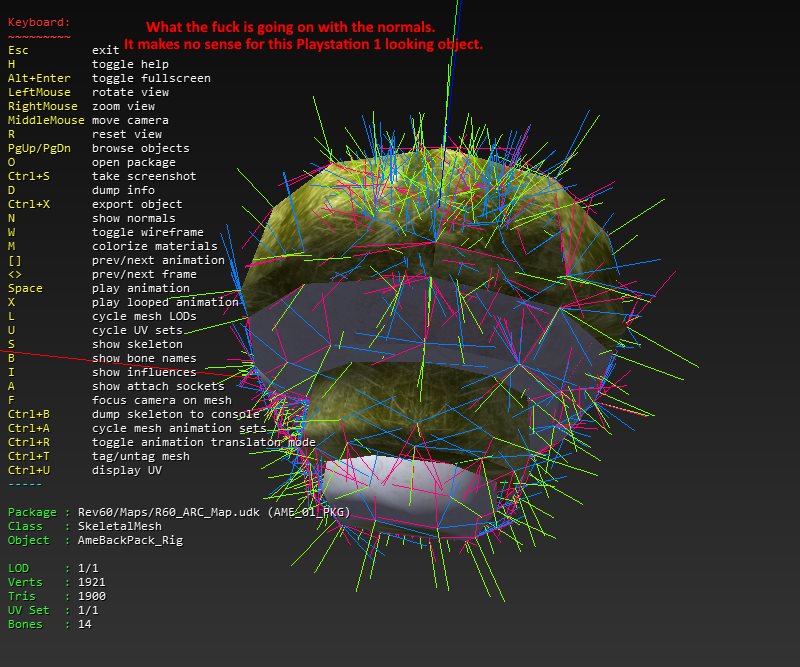
Task: Click the 'dump info' text
Action: [x=123, y=190]
